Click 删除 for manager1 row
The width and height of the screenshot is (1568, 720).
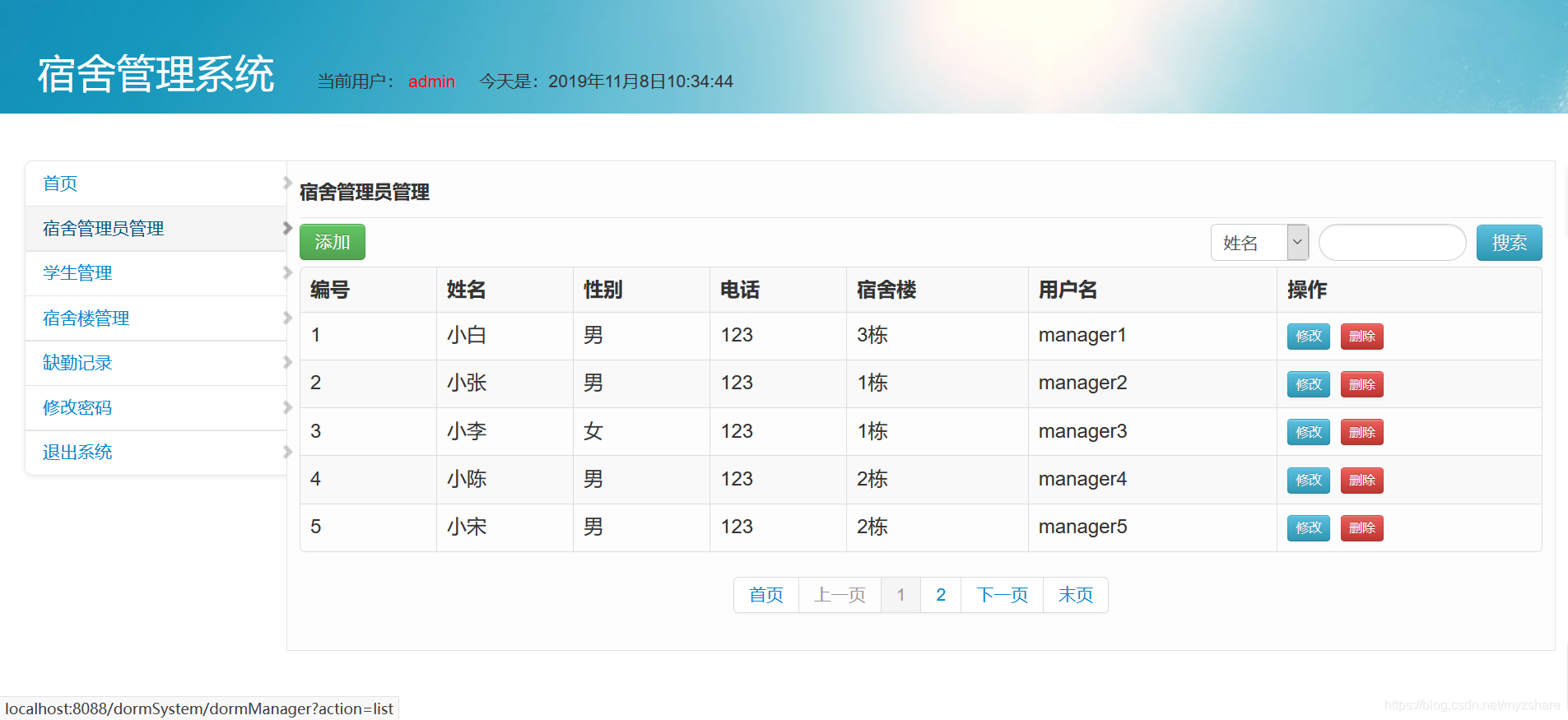coord(1361,336)
